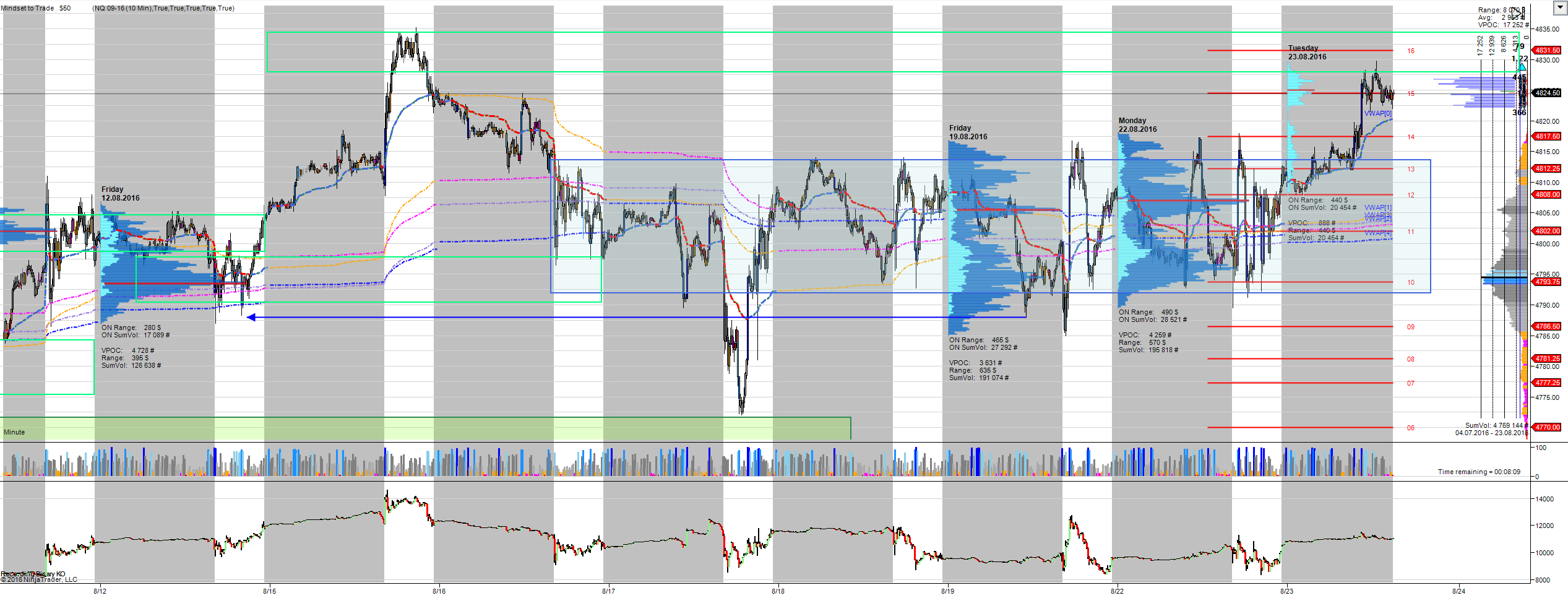
Task: Select the red 4808.00 price marker
Action: (1546, 194)
